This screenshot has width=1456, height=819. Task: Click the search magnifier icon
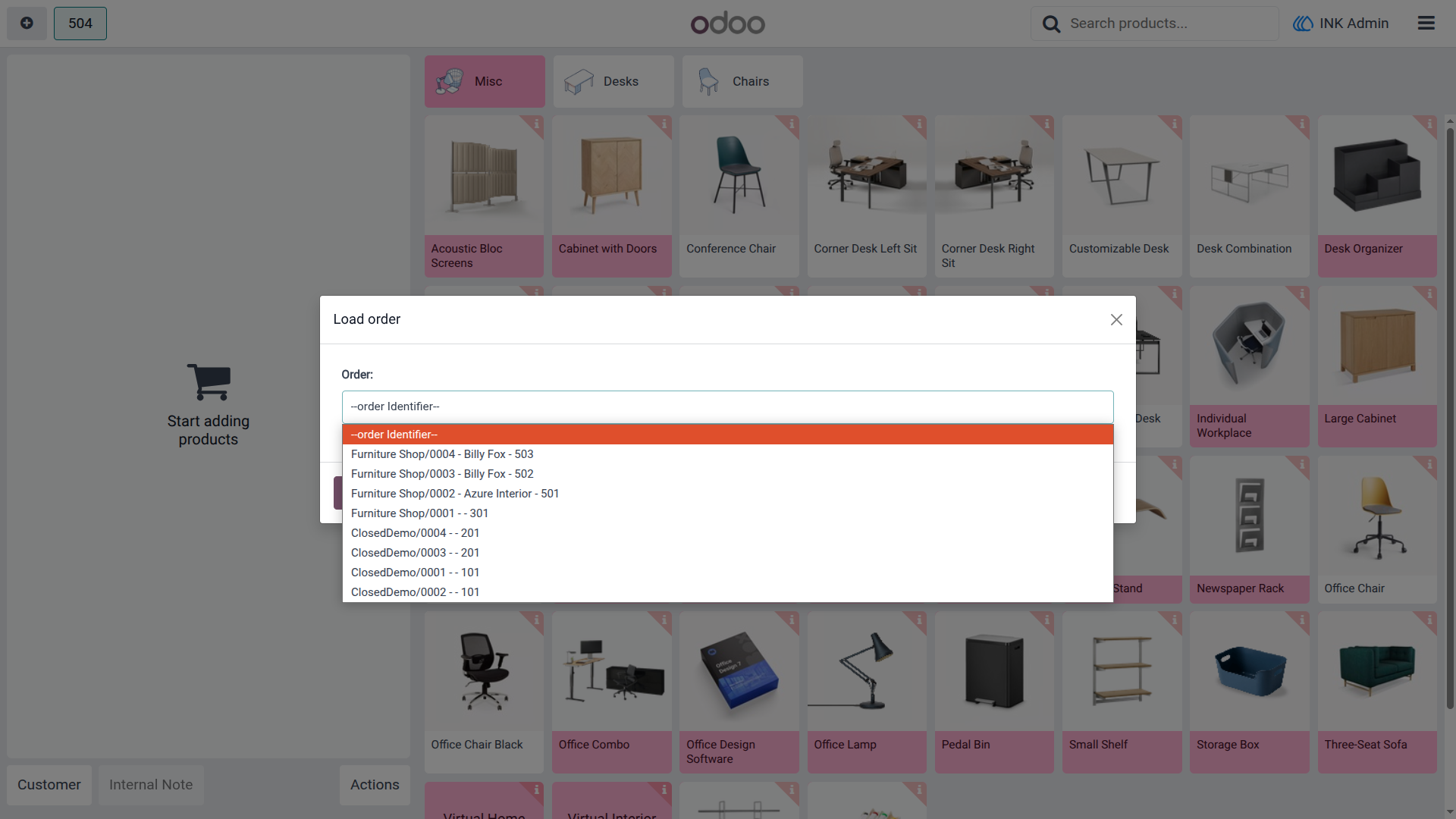pos(1051,24)
